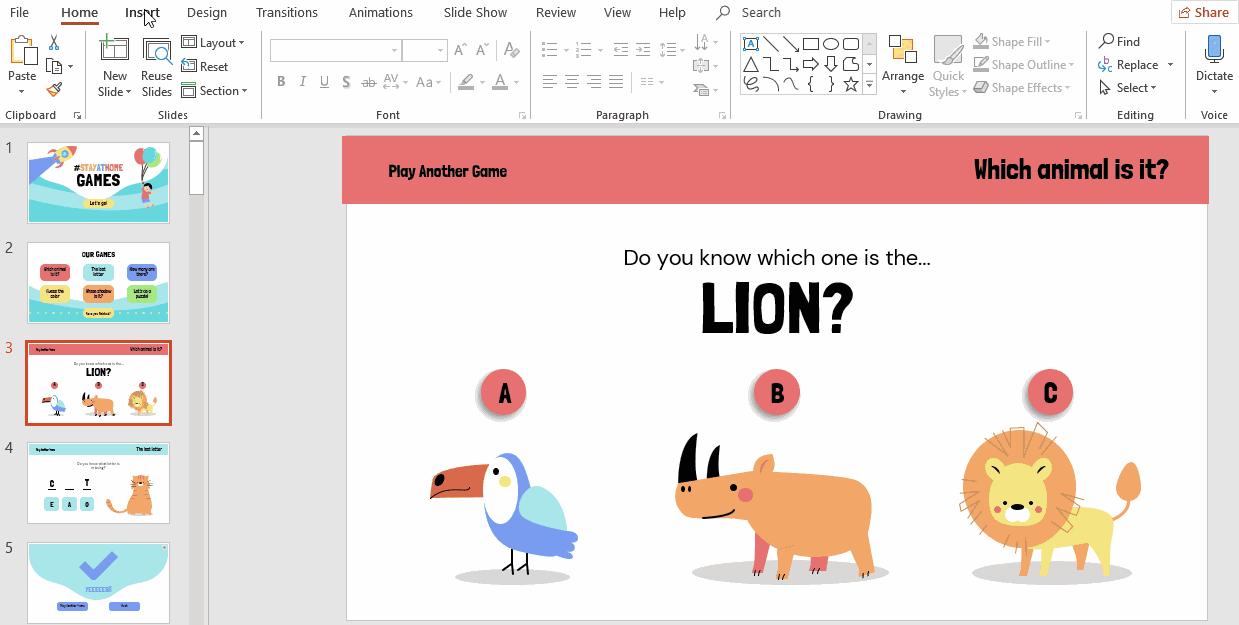Choose the text box shape

[x=751, y=44]
